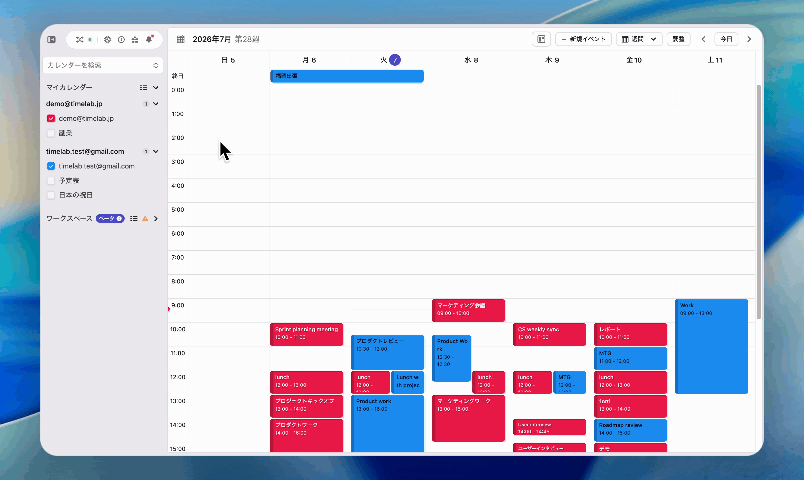Check the second checkbox under demo@timelab.jp account
The width and height of the screenshot is (804, 480).
51,133
